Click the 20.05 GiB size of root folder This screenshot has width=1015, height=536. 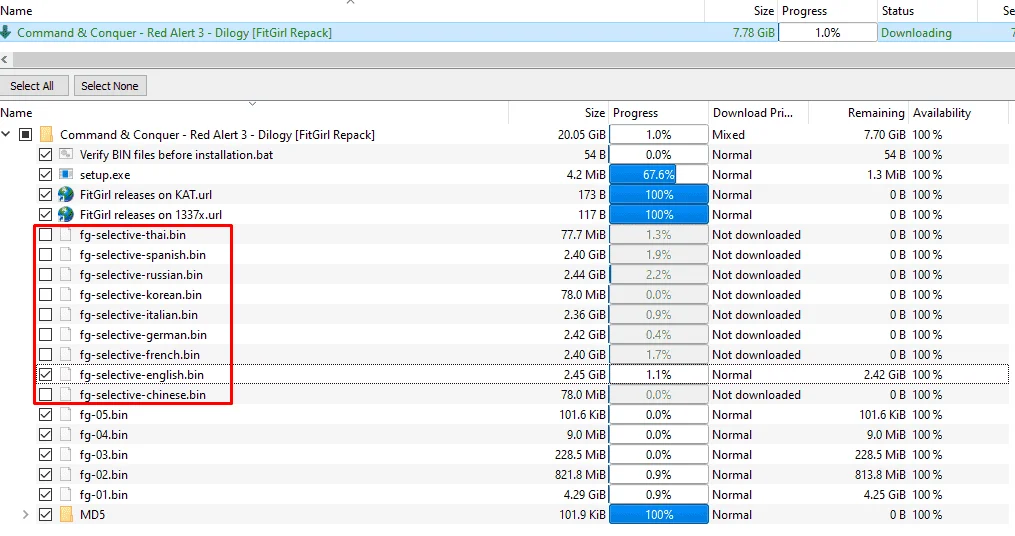pos(581,135)
